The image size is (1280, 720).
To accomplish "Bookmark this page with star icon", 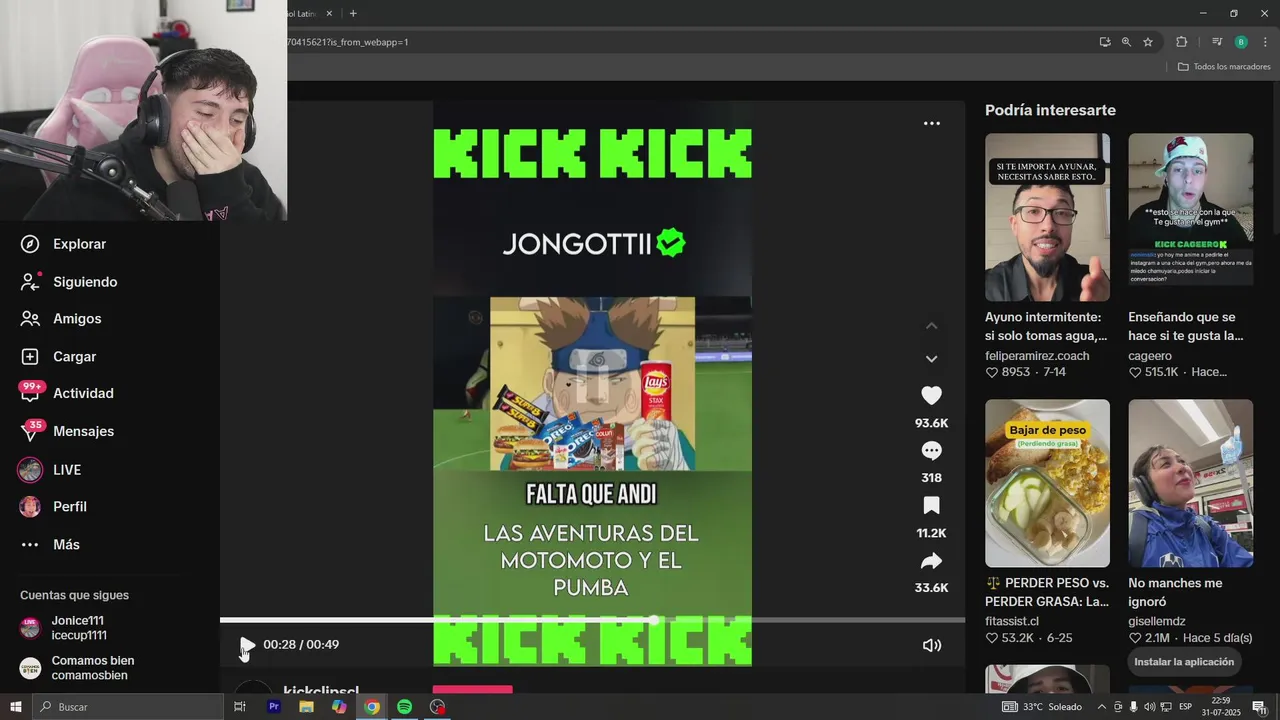I will [x=1148, y=42].
